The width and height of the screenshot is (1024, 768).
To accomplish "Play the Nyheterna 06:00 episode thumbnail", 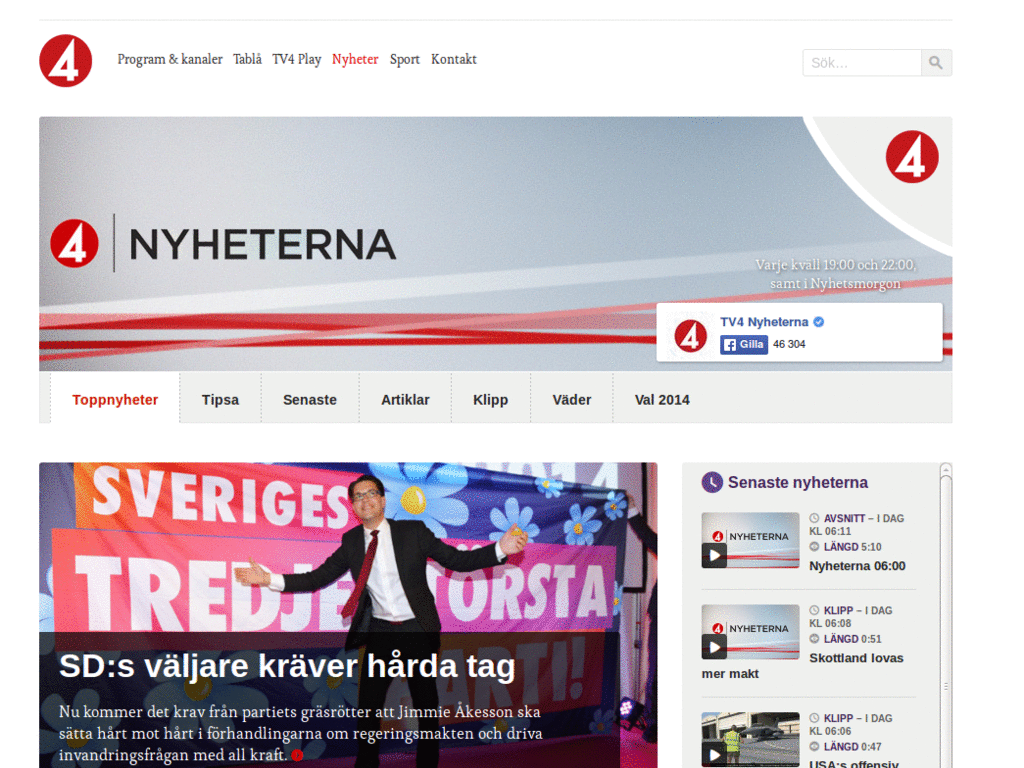I will coord(750,540).
